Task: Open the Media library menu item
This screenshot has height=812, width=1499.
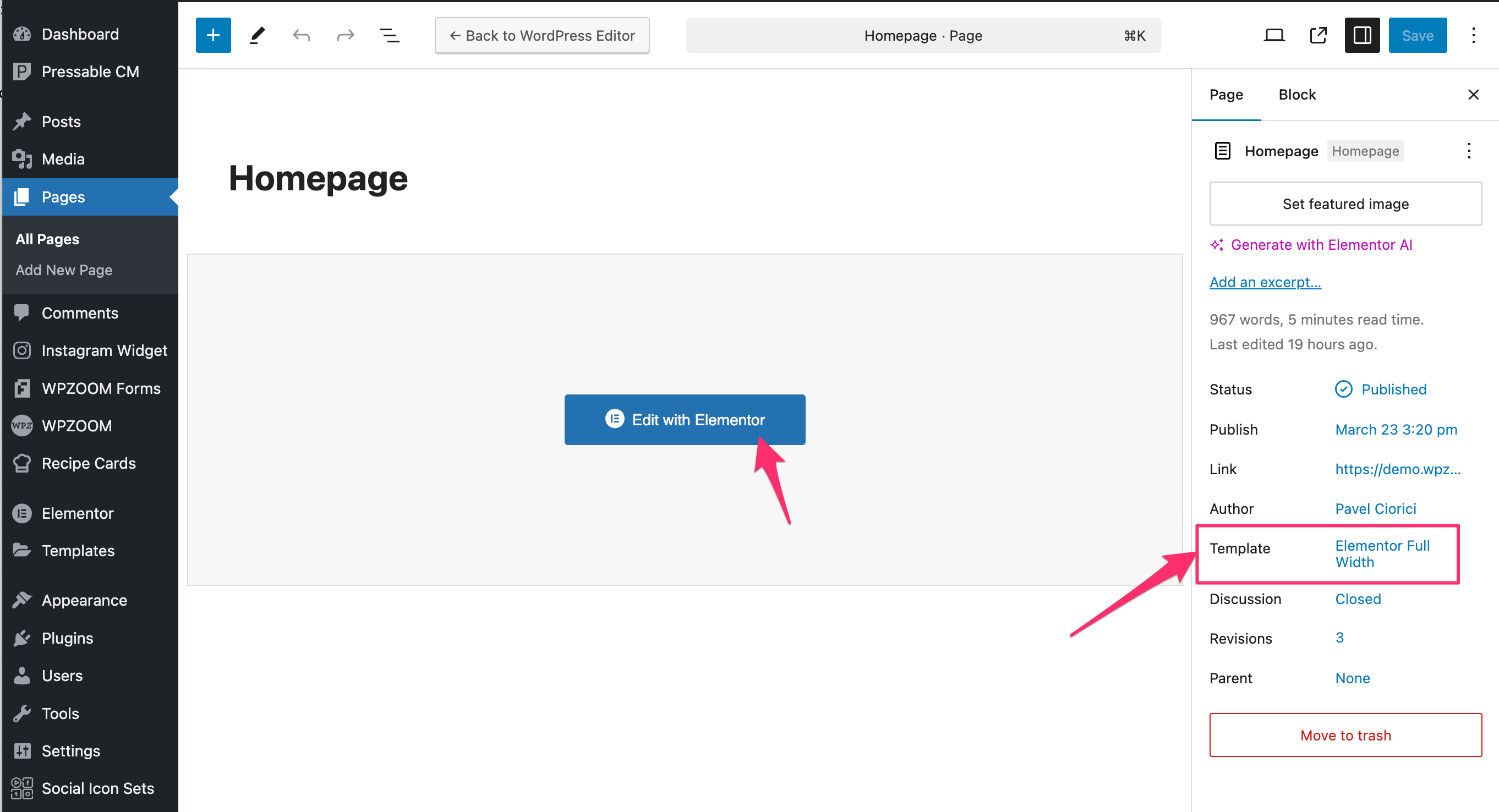Action: [90, 159]
